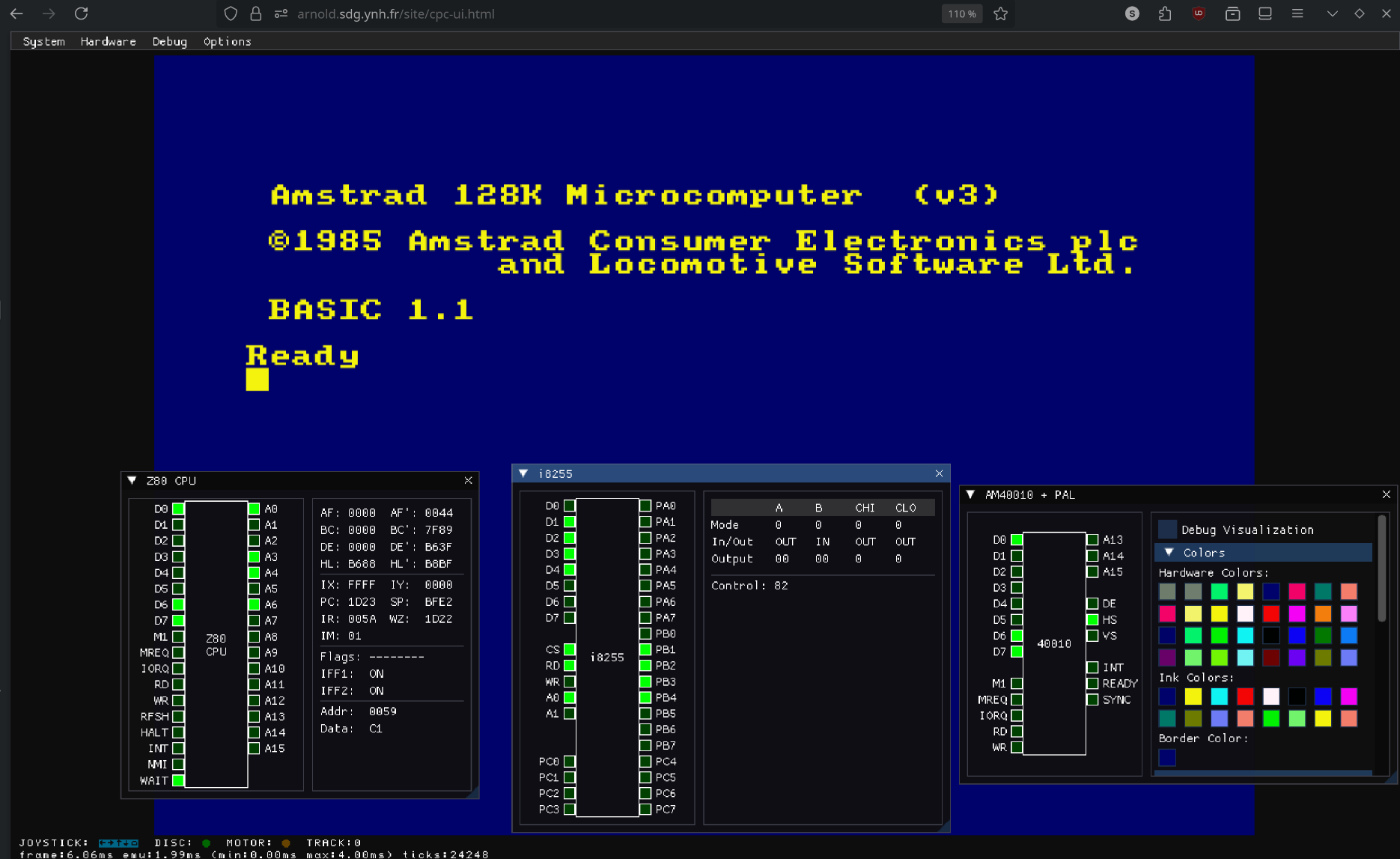Click the i8255 PB4 pin indicator

(x=645, y=697)
